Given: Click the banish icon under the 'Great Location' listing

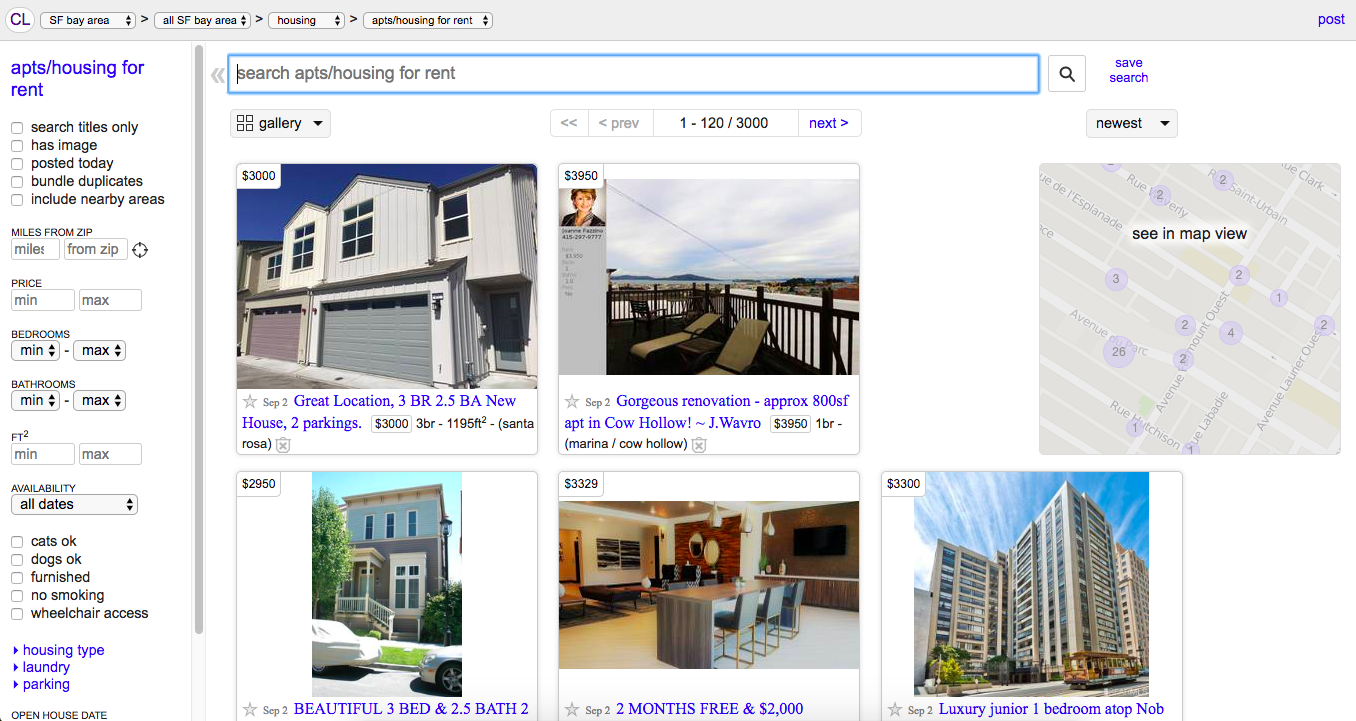Looking at the screenshot, I should (x=283, y=444).
